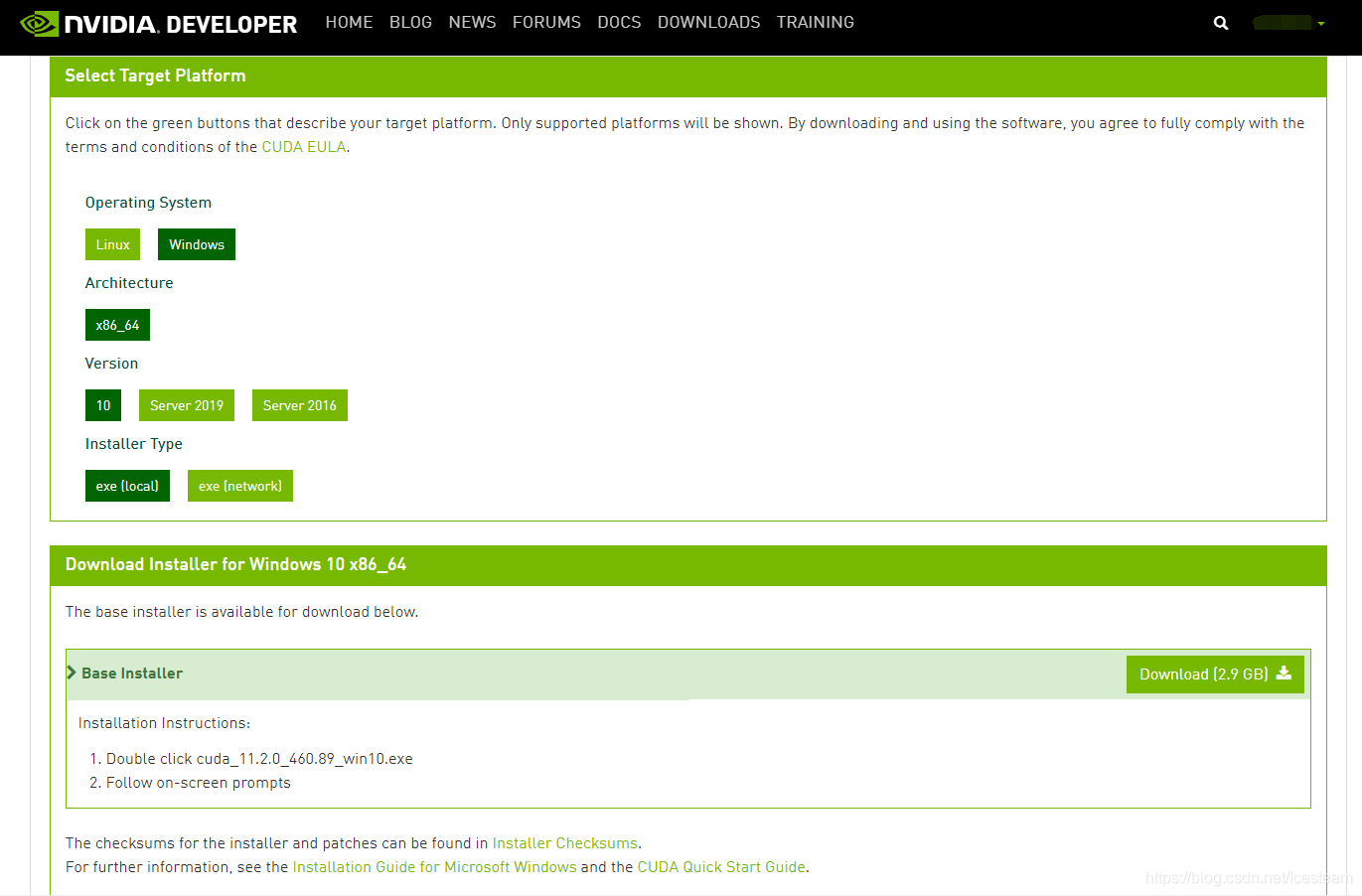Switch to exe (network) installer type
Image resolution: width=1362 pixels, height=896 pixels.
point(239,486)
